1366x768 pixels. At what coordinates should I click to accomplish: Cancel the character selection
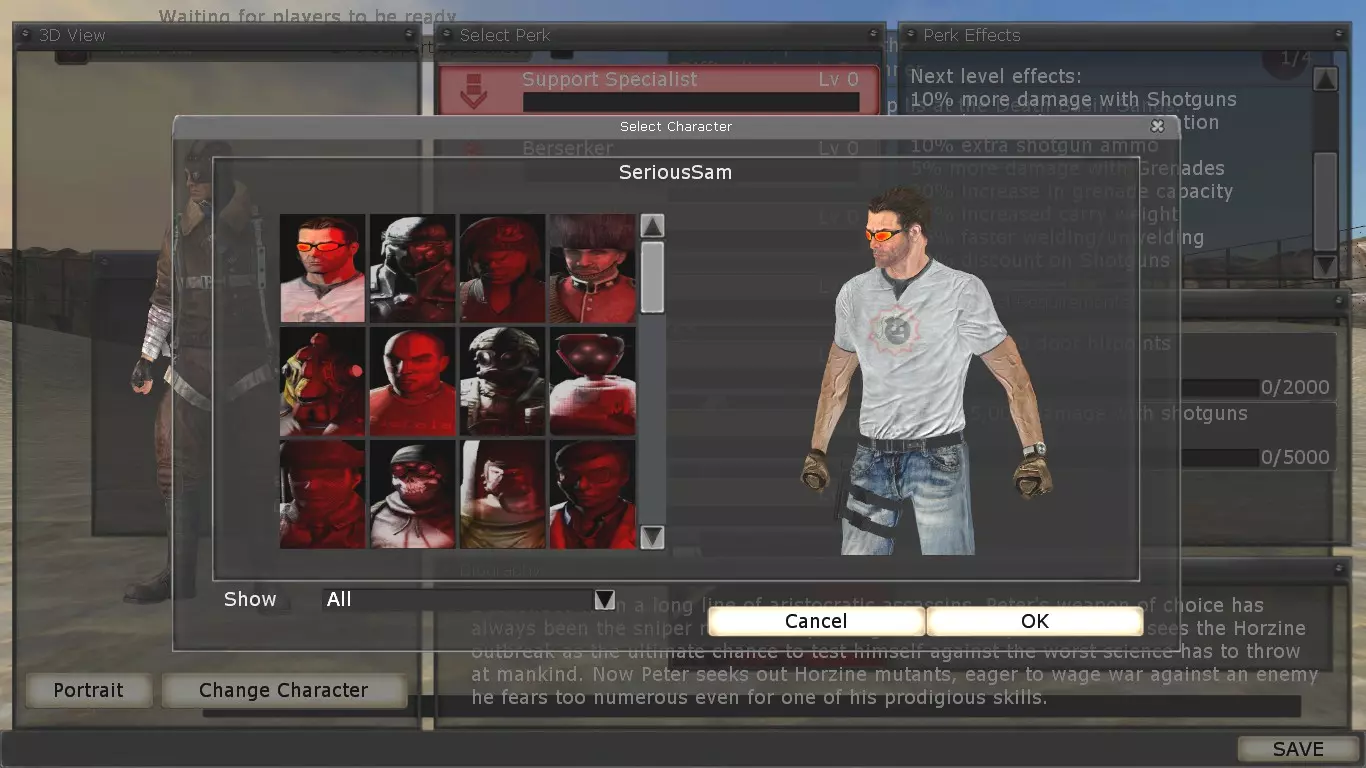coord(816,621)
